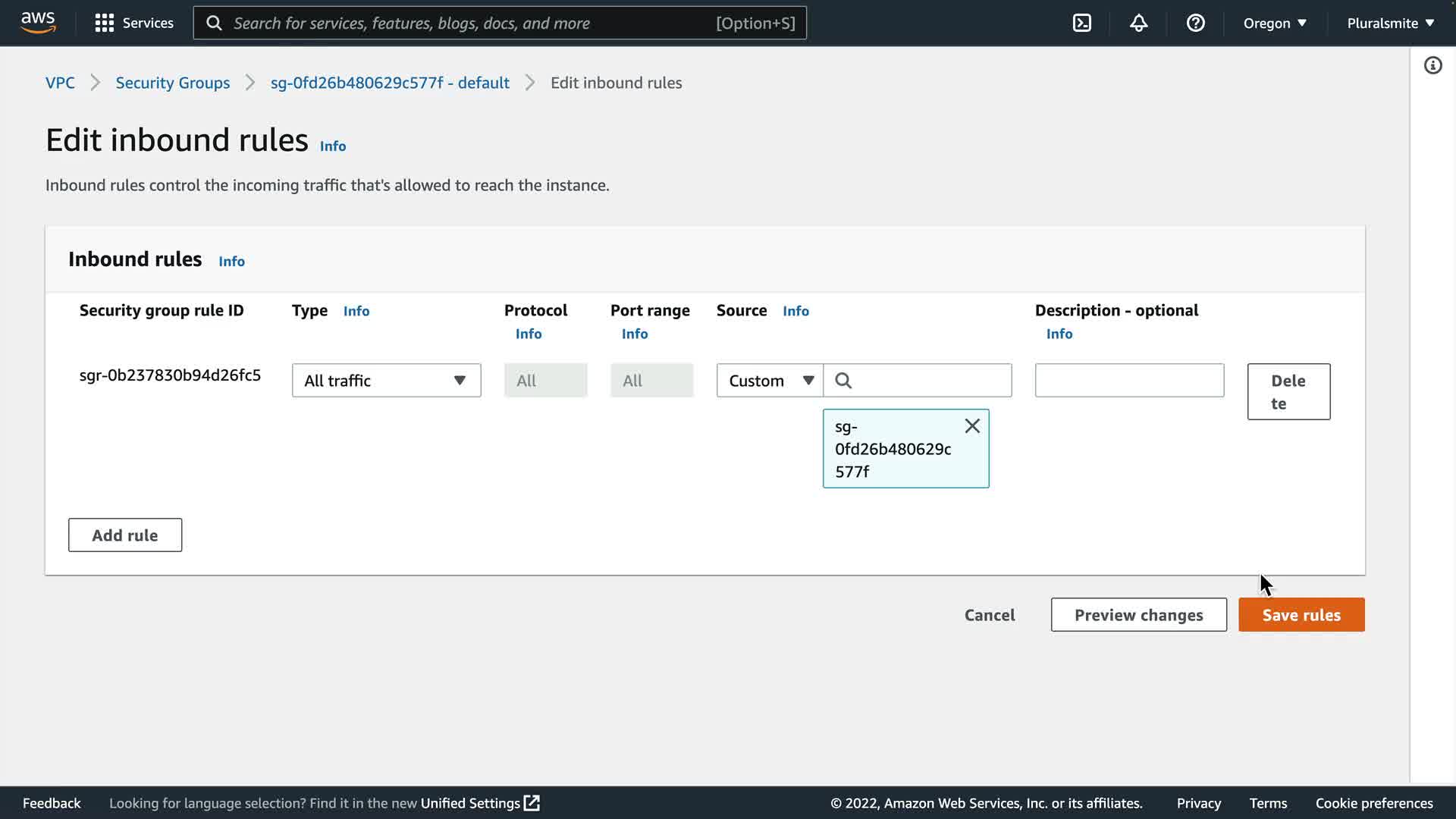Open AWS CloudShell terminal icon
This screenshot has height=819, width=1456.
1082,23
